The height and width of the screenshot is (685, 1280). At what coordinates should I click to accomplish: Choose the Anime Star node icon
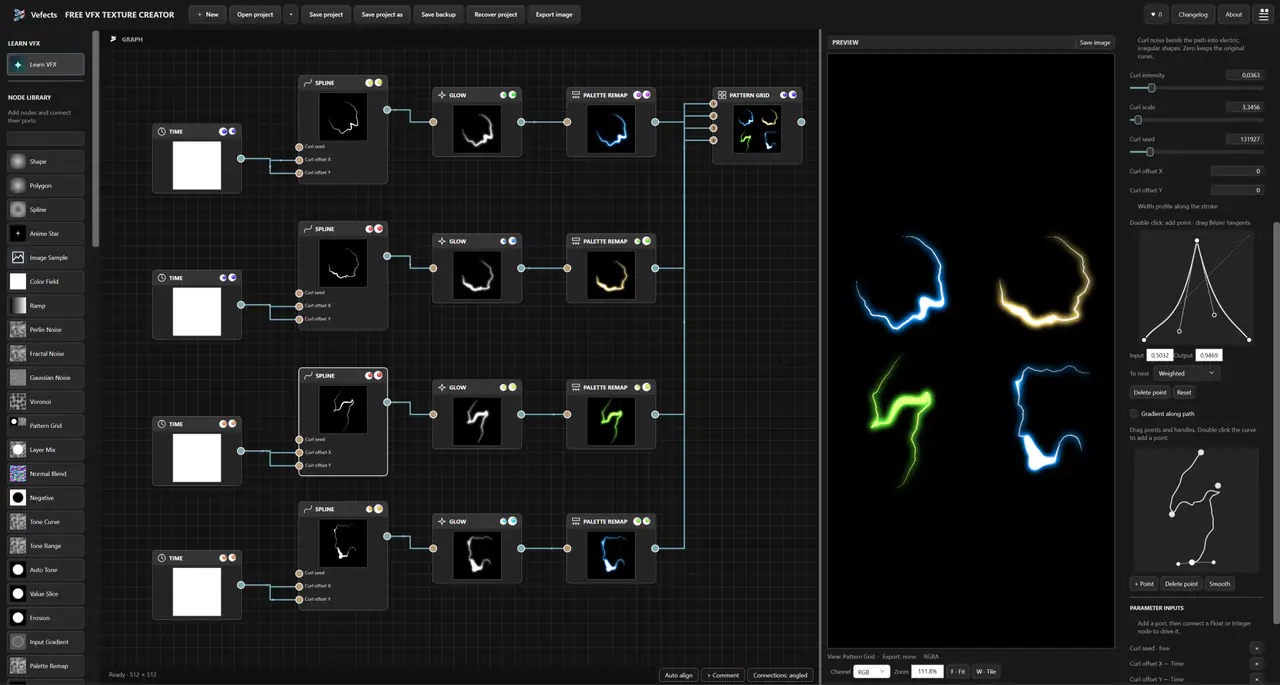[x=17, y=234]
